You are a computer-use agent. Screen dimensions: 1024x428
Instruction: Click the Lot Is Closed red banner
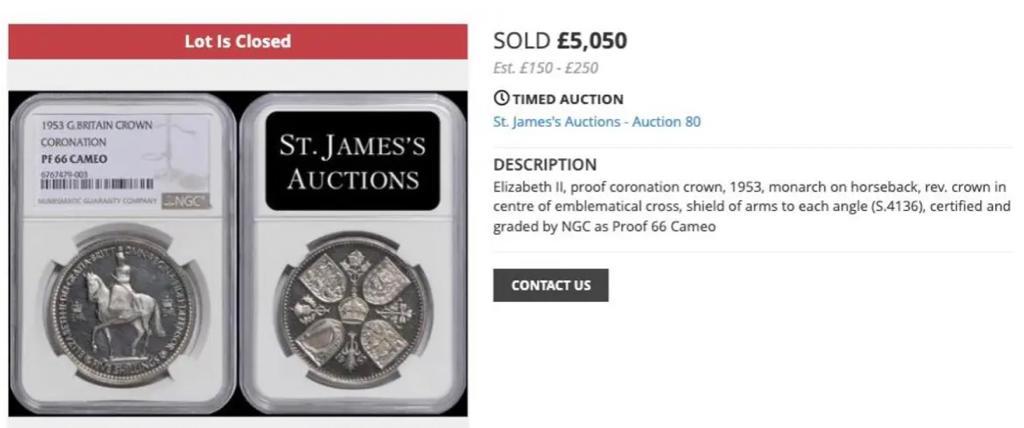pyautogui.click(x=238, y=41)
